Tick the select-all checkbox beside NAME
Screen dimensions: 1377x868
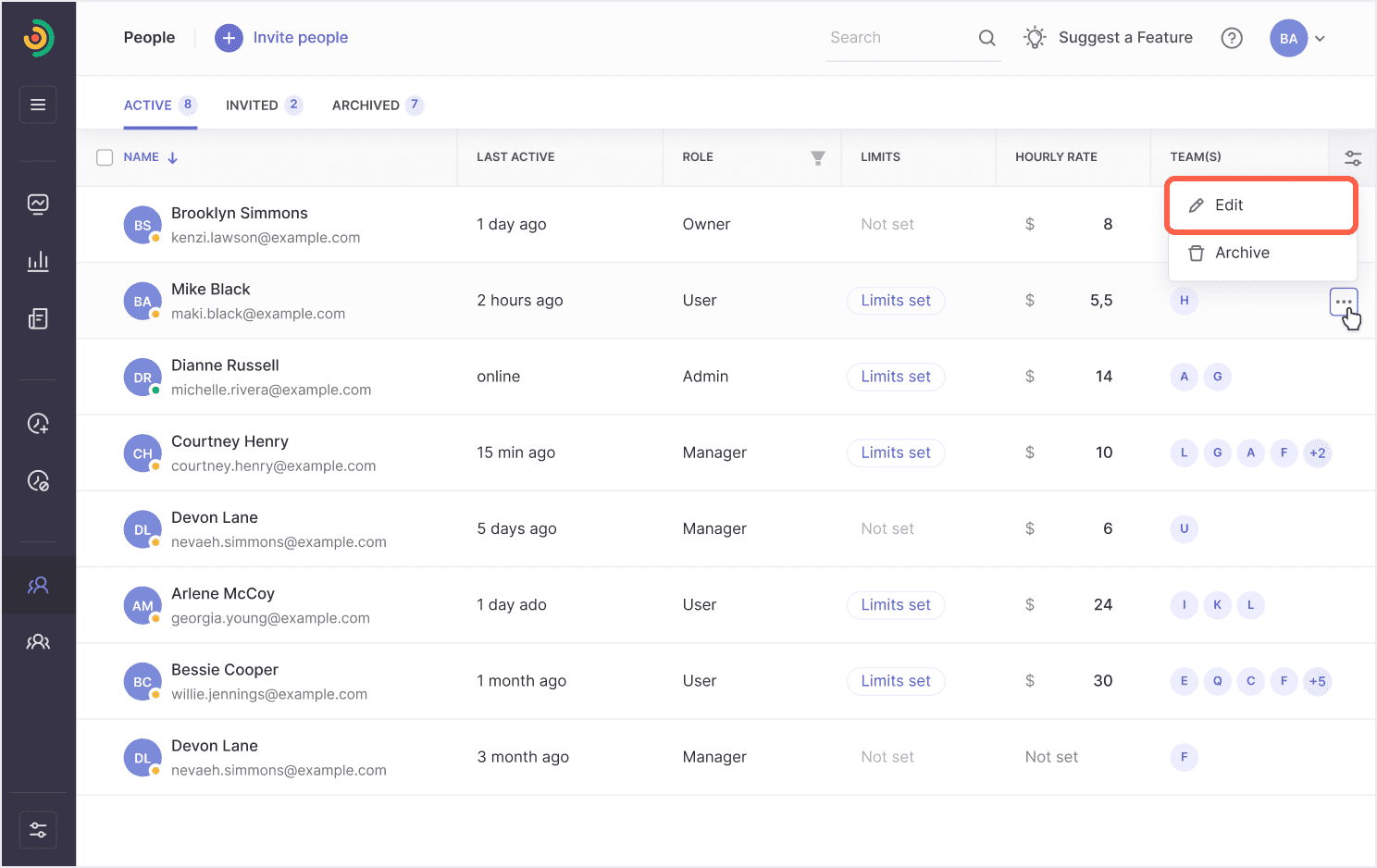pyautogui.click(x=105, y=157)
